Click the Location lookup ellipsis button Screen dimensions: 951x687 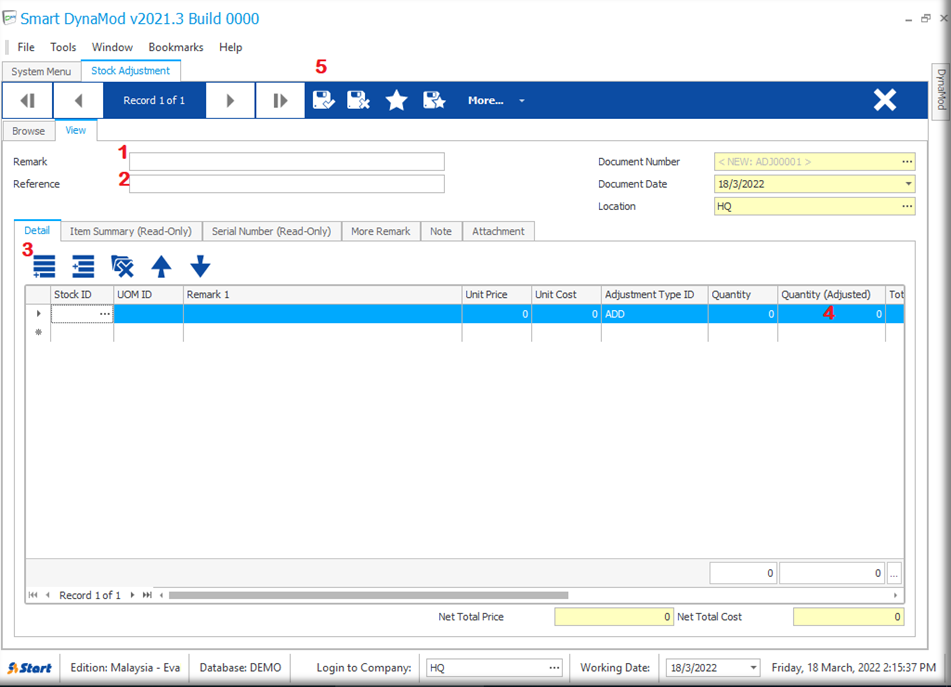(907, 206)
